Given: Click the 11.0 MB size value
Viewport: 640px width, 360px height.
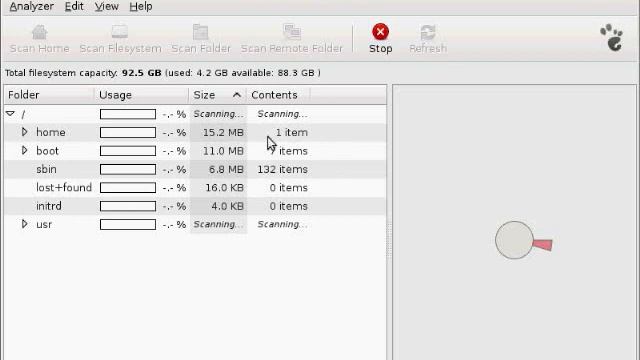Looking at the screenshot, I should coord(223,151).
